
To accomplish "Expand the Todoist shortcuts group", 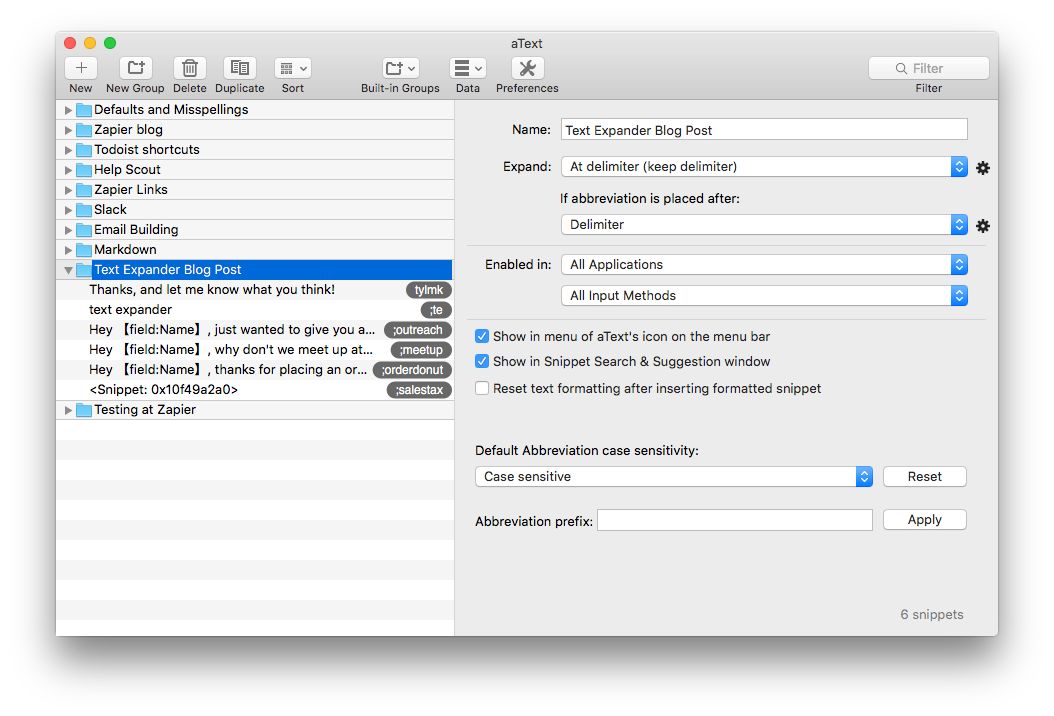I will (68, 150).
